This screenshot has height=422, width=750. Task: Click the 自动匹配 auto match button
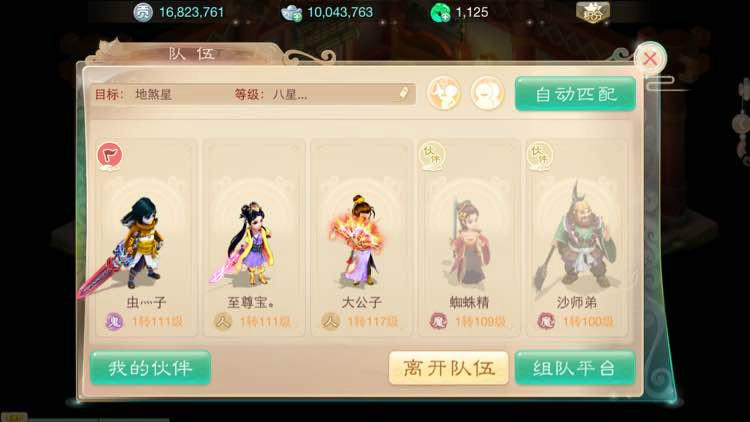point(575,94)
